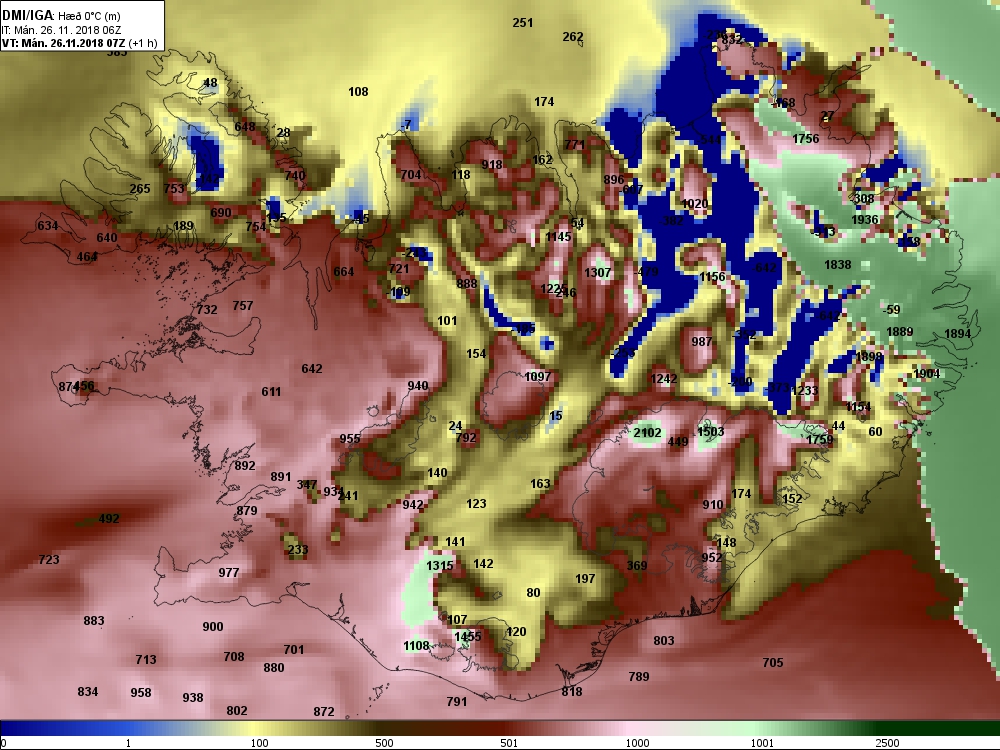The height and width of the screenshot is (750, 1000).
Task: Select the map value 958
Action: click(x=140, y=693)
